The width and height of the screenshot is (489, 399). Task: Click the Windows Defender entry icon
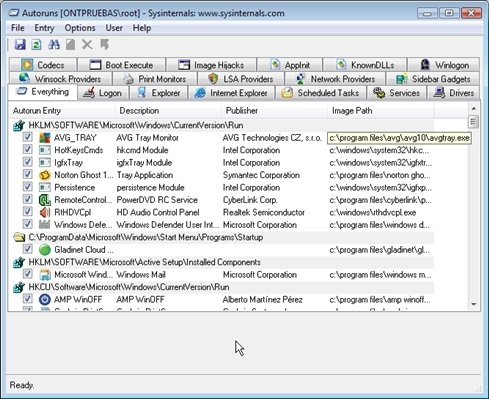pos(45,225)
